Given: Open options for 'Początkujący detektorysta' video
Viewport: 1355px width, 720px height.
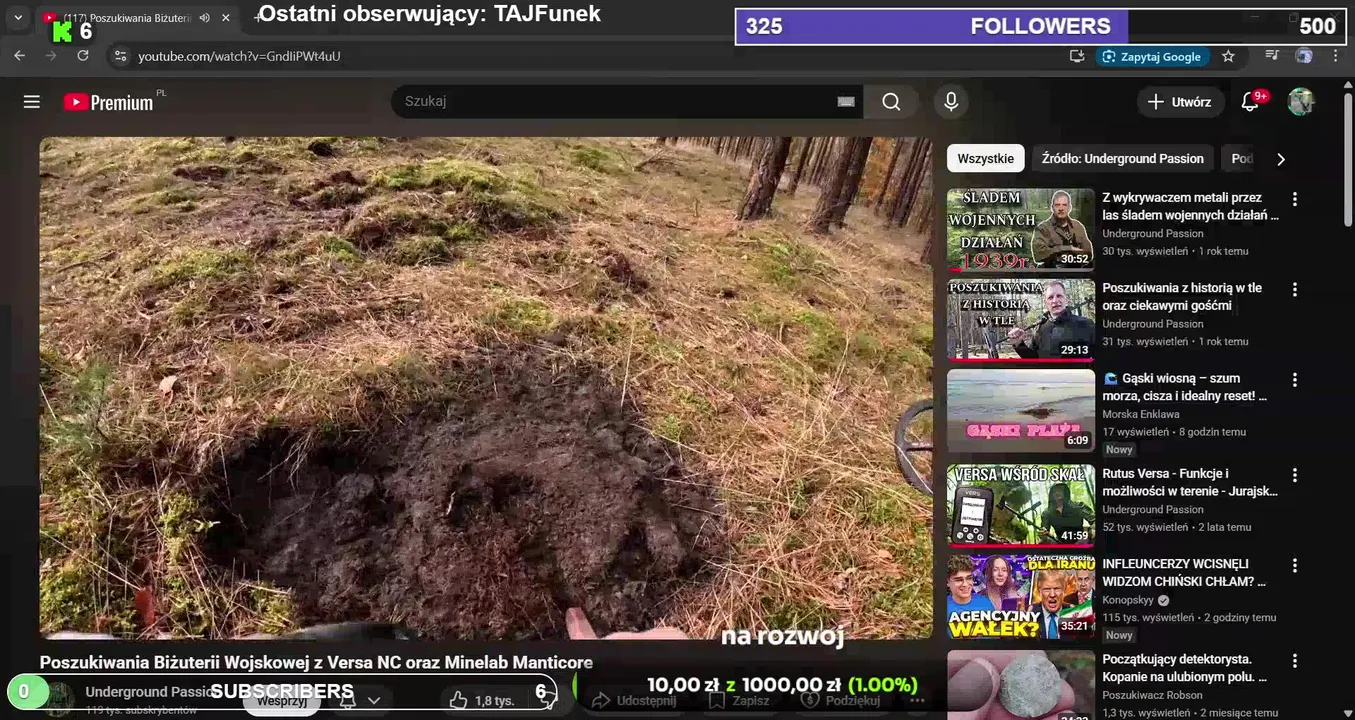Looking at the screenshot, I should coord(1295,661).
